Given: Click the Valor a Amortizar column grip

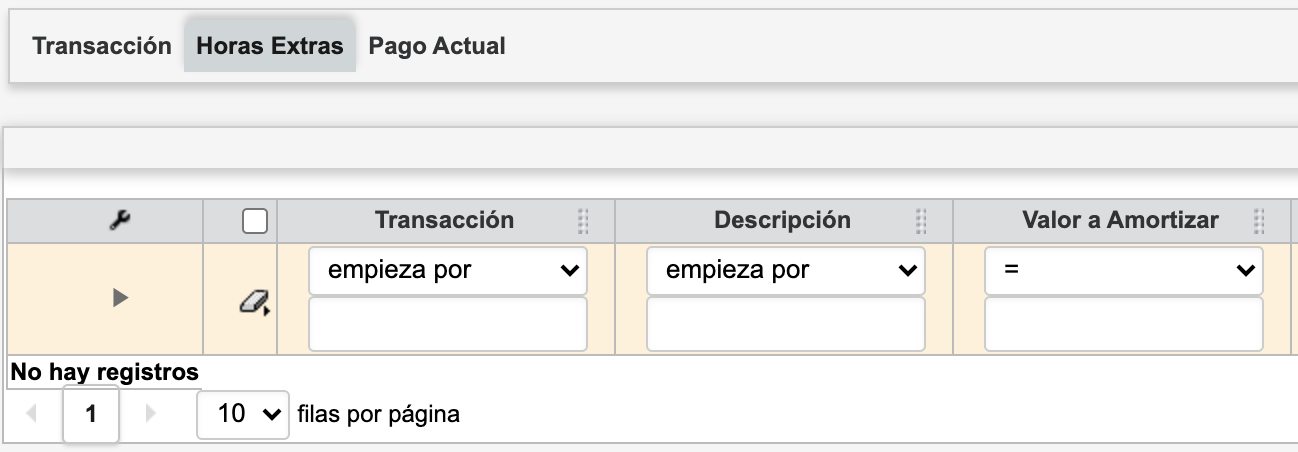Looking at the screenshot, I should (1259, 220).
